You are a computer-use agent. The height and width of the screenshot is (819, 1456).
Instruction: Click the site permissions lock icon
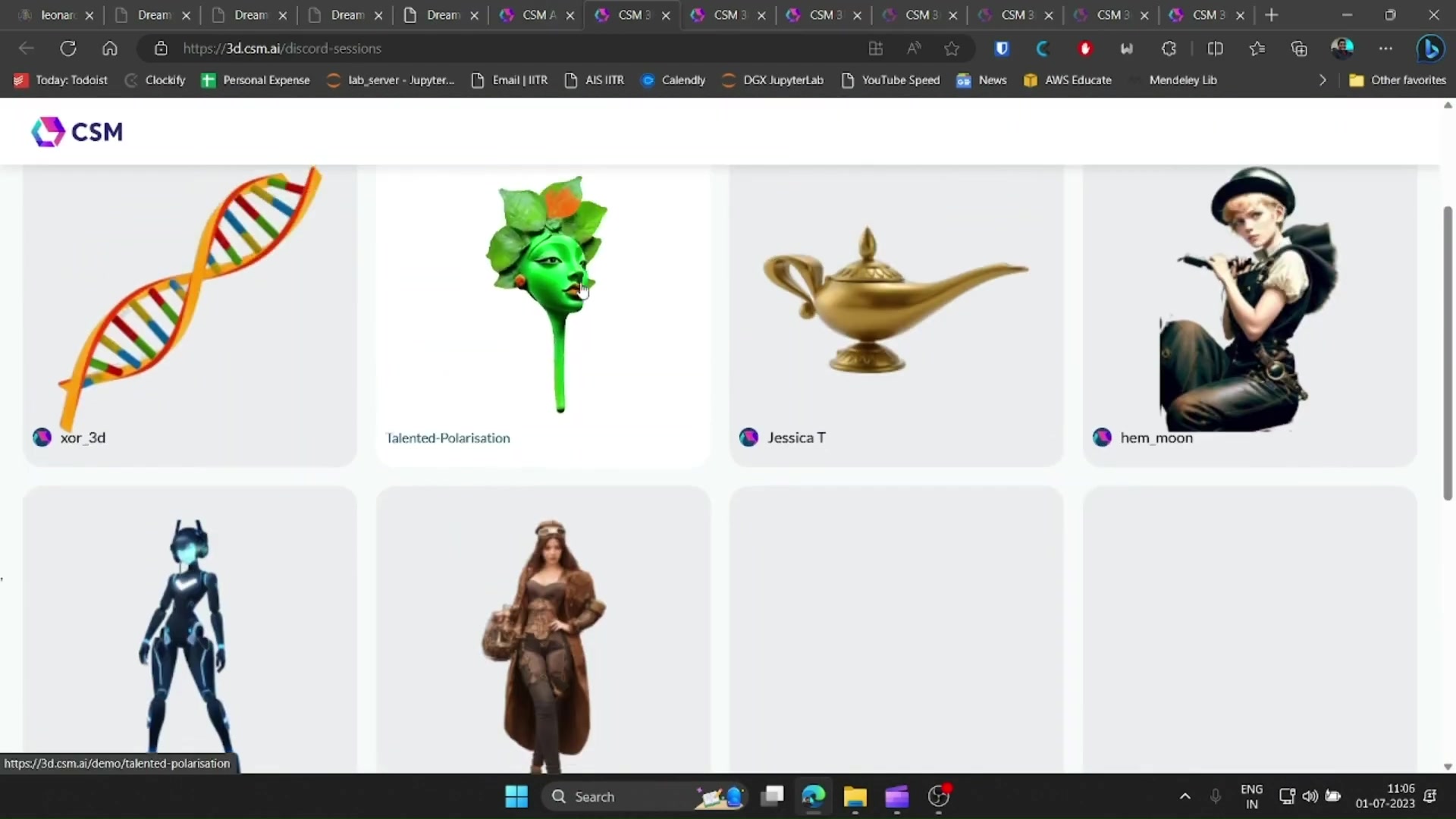(x=160, y=48)
